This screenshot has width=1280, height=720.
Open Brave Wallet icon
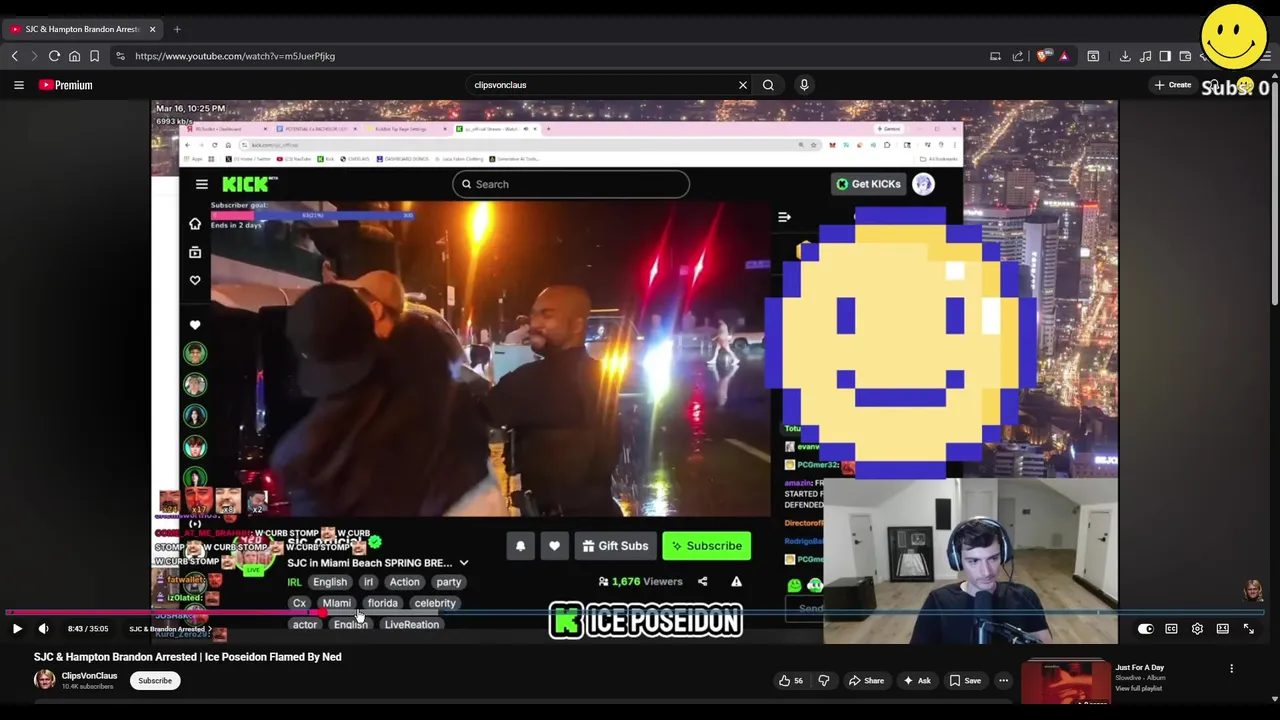click(1185, 56)
